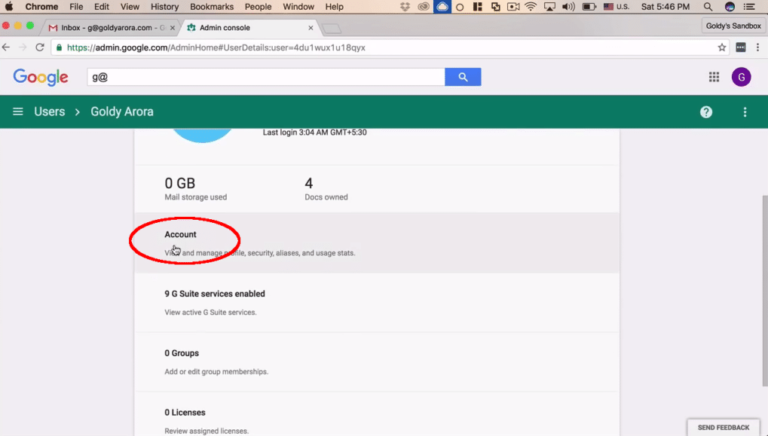This screenshot has height=436, width=768.
Task: Click the highlighted cloud menu bar icon
Action: [442, 7]
